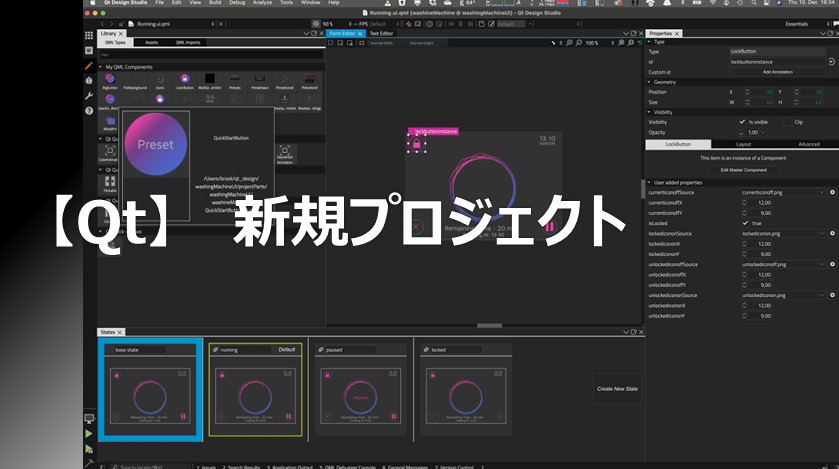Screen dimensions: 839x469
Task: Click Edit Master Component button
Action: point(743,170)
